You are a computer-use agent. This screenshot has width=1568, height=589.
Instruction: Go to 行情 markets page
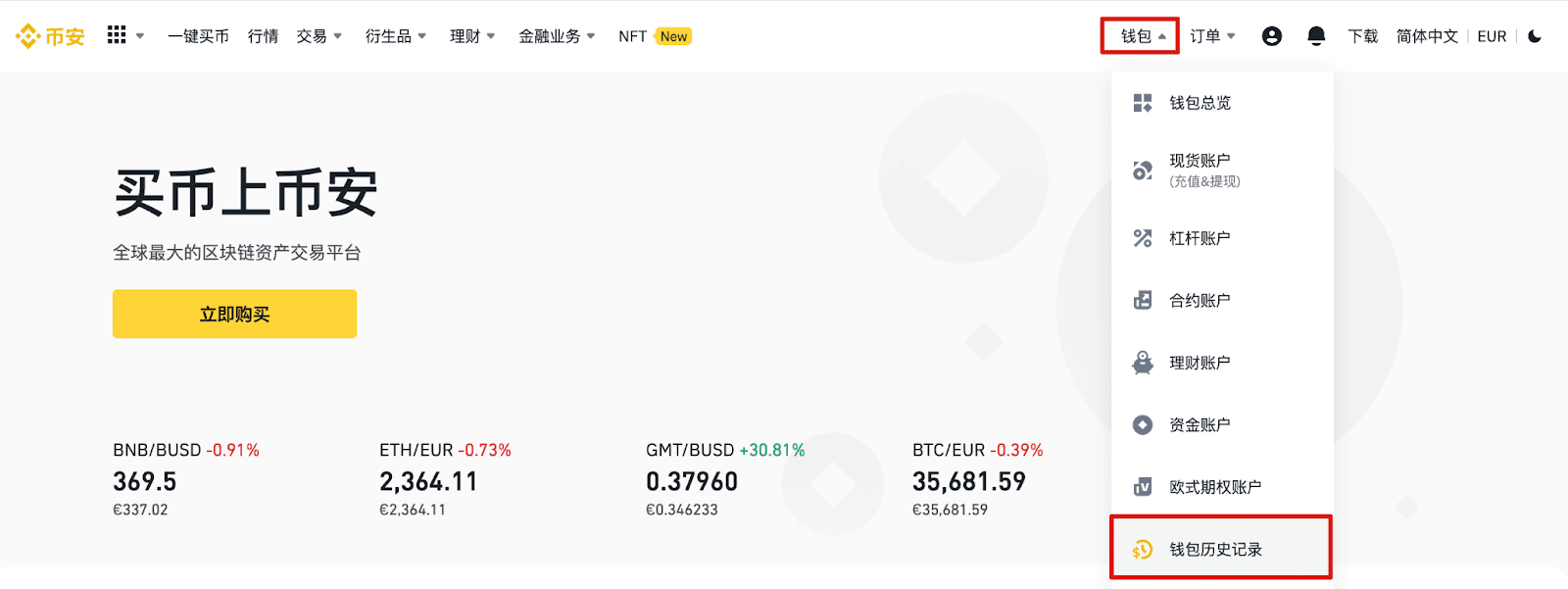point(263,36)
